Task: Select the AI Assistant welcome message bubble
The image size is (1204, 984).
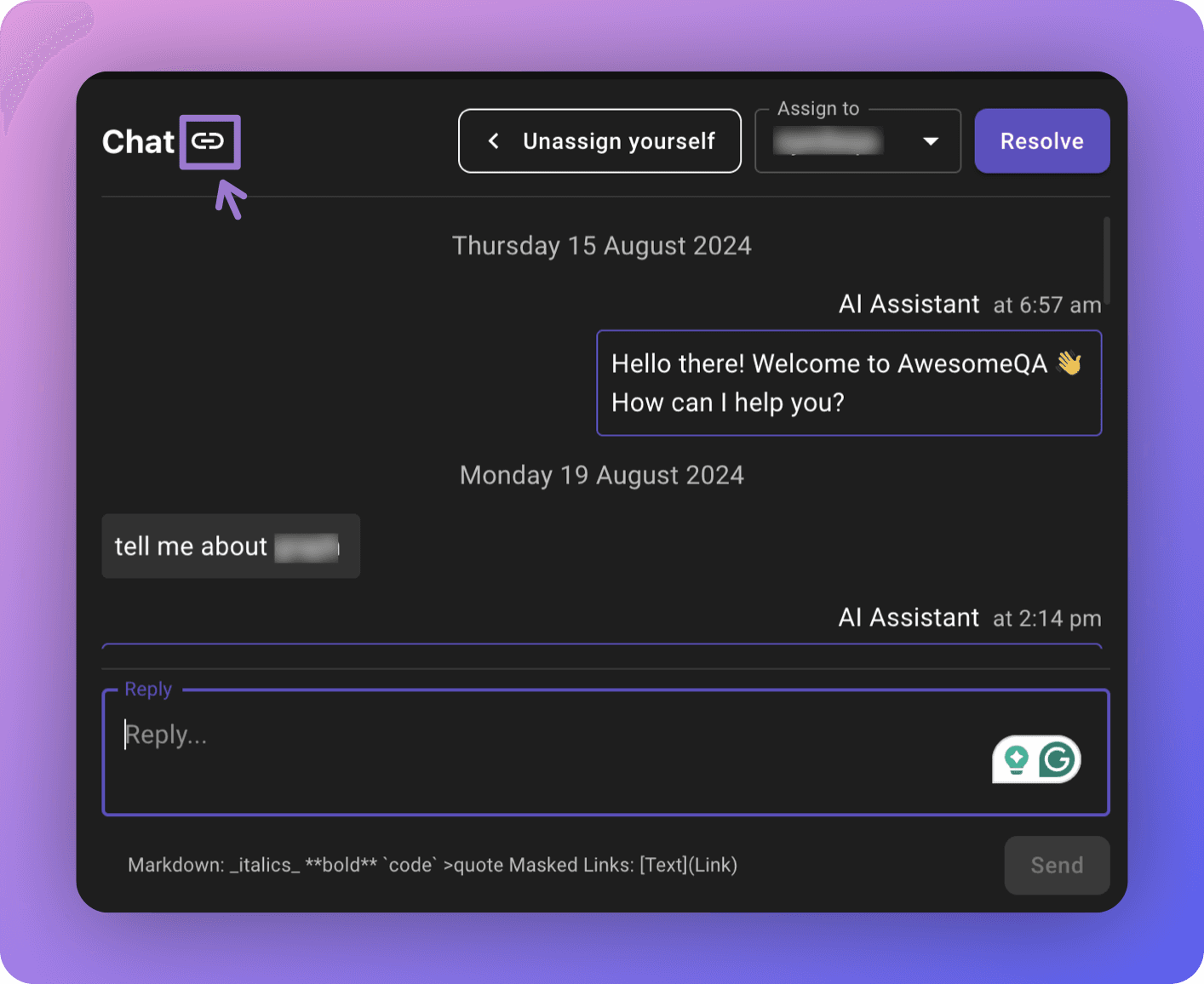Action: point(849,383)
